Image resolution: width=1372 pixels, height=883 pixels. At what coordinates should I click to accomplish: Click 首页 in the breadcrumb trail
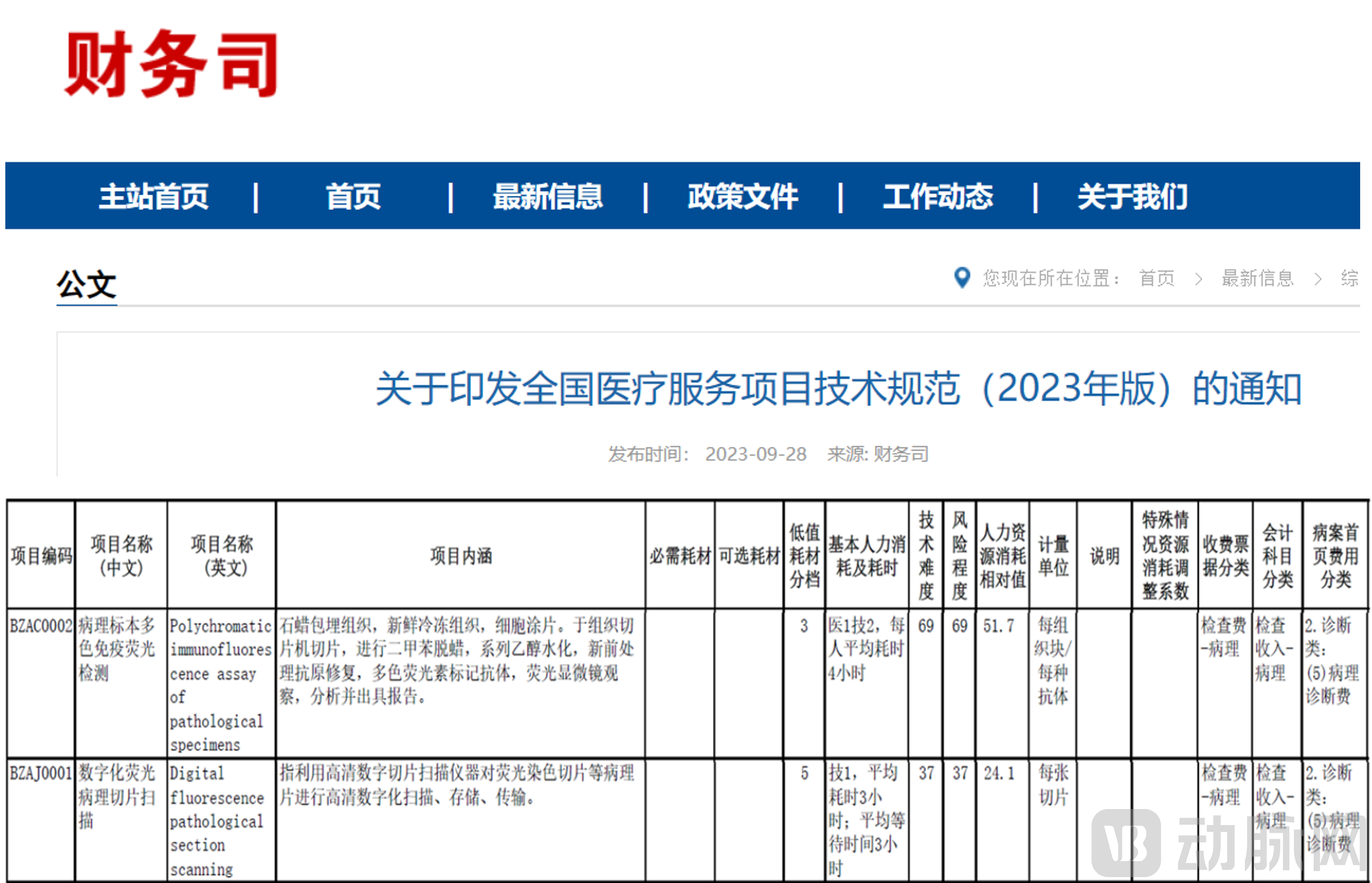coord(1157,279)
